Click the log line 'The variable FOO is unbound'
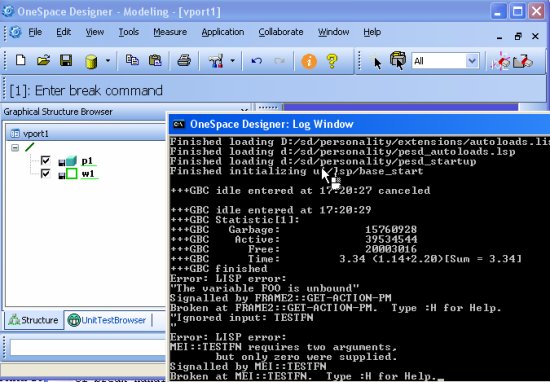550x382 pixels. (264, 288)
